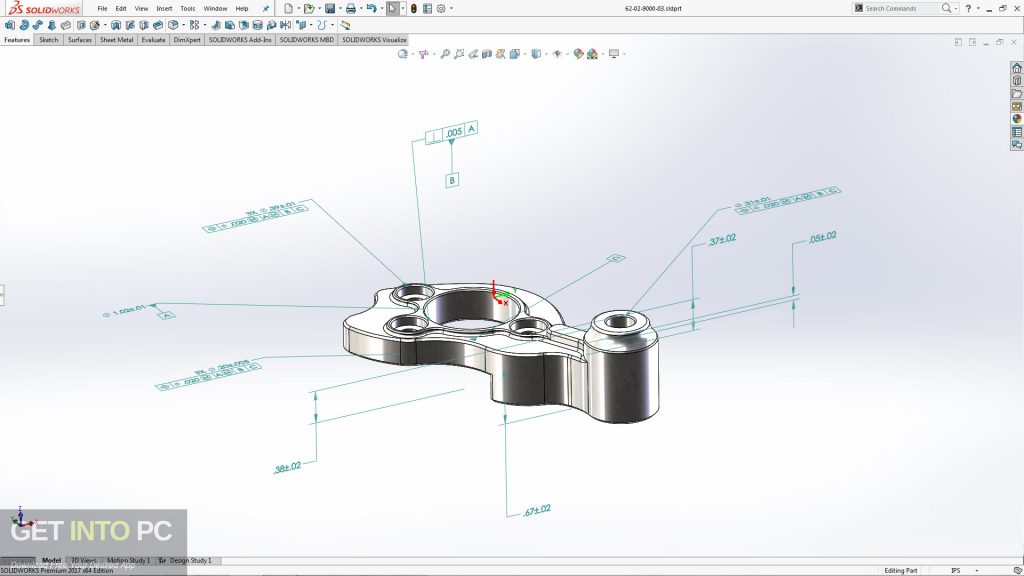The image size is (1024, 576).
Task: Switch to the Sketch tab
Action: pyautogui.click(x=48, y=40)
